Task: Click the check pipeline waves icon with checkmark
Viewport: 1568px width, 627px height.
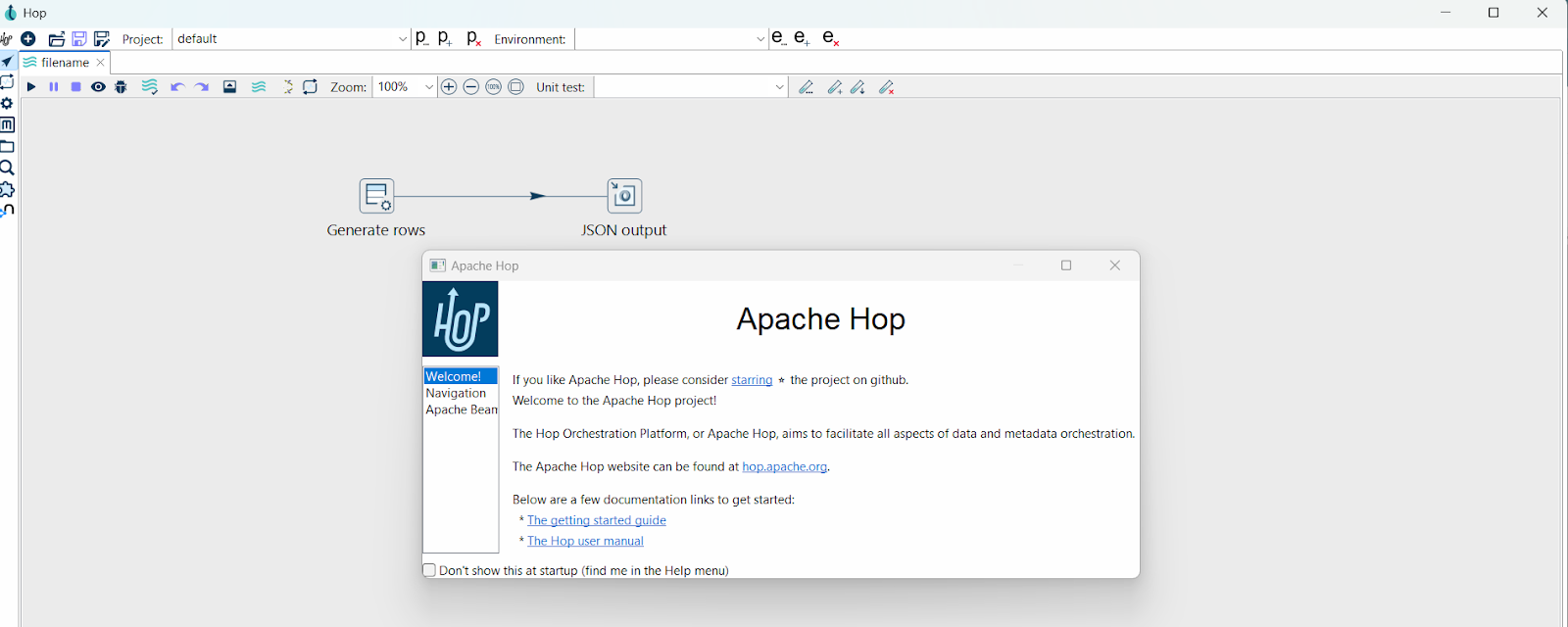Action: click(150, 87)
